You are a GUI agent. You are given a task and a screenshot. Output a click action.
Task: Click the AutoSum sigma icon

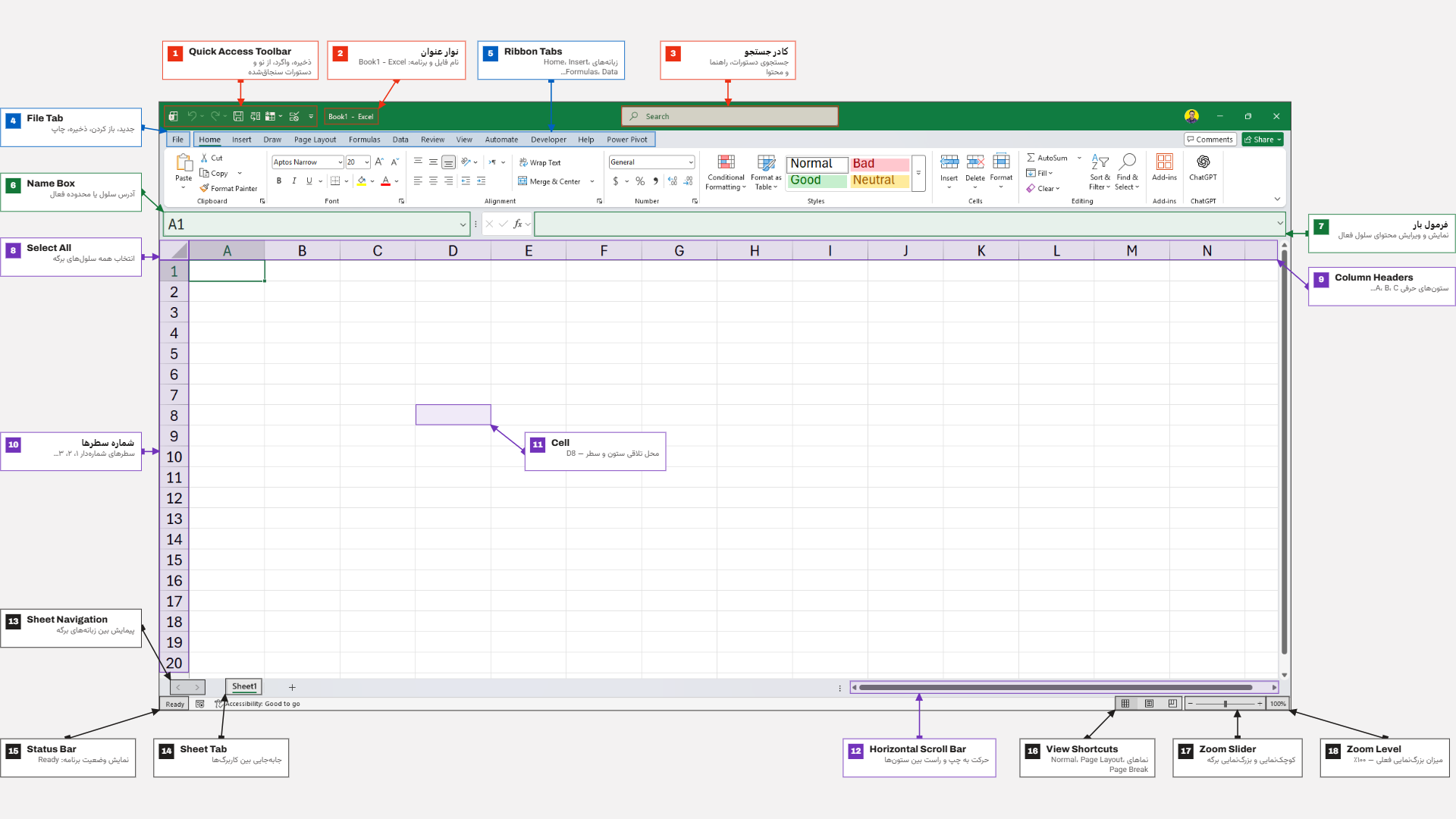pyautogui.click(x=1031, y=158)
